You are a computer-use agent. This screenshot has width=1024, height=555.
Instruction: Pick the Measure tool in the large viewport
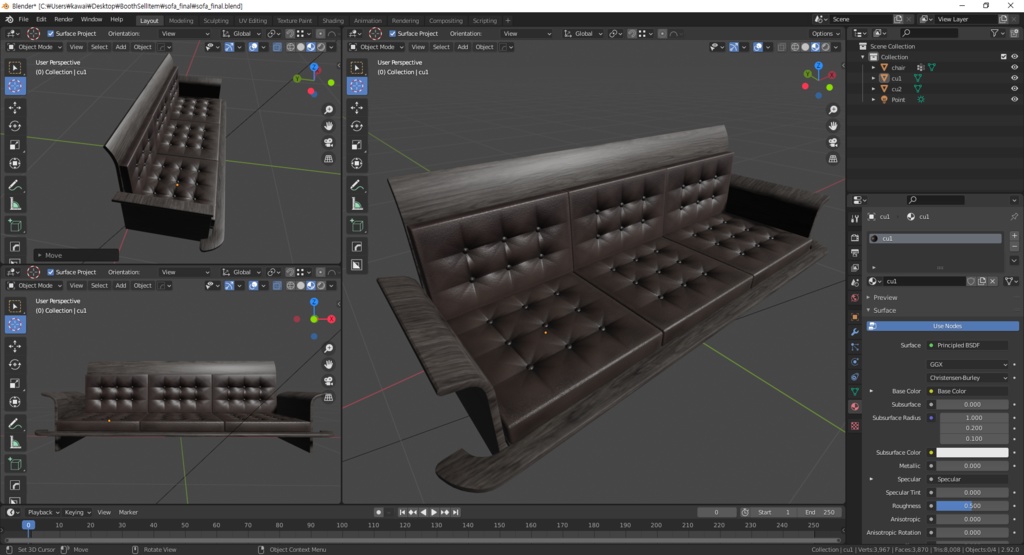tap(356, 204)
